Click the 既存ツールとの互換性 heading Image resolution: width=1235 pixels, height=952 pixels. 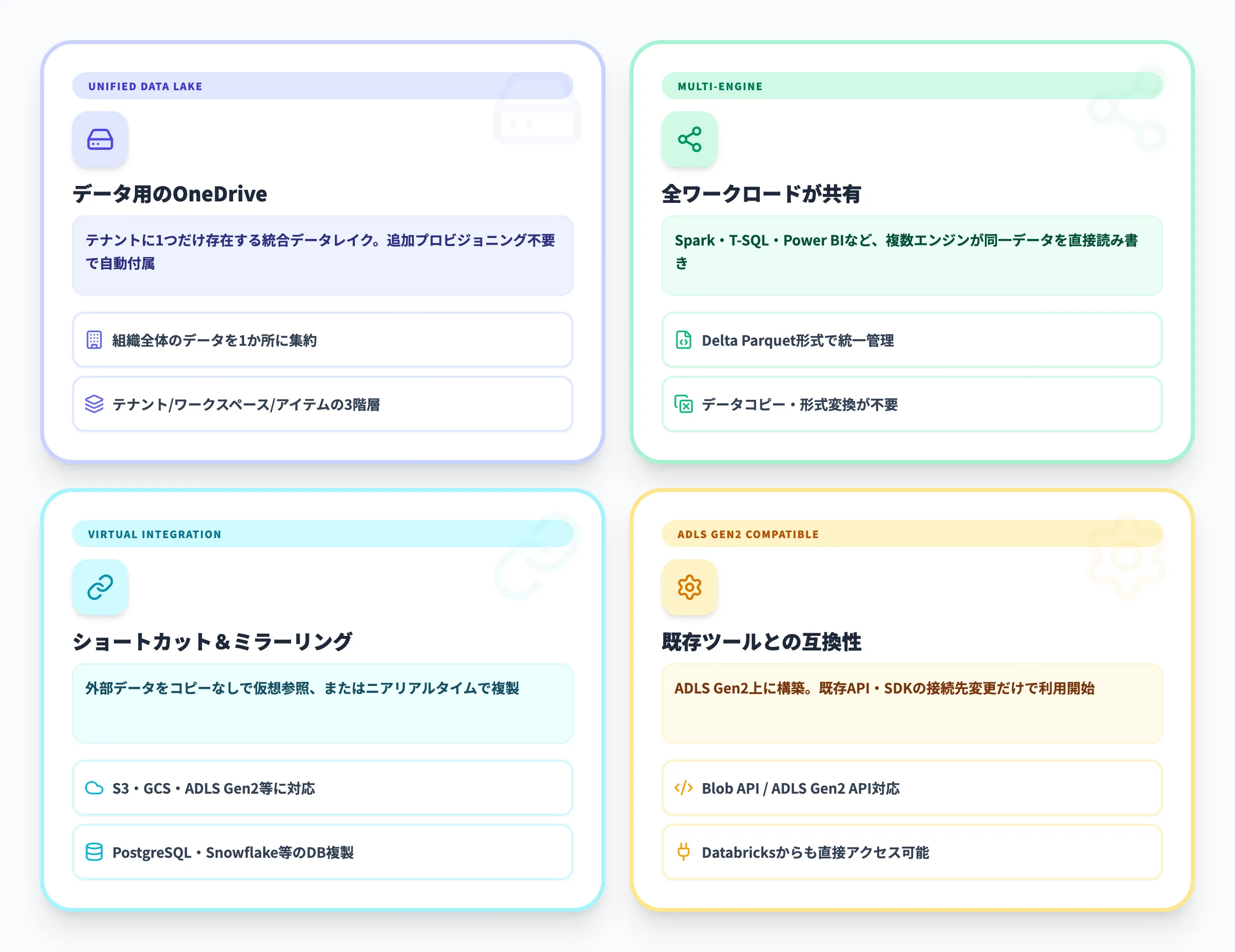761,642
